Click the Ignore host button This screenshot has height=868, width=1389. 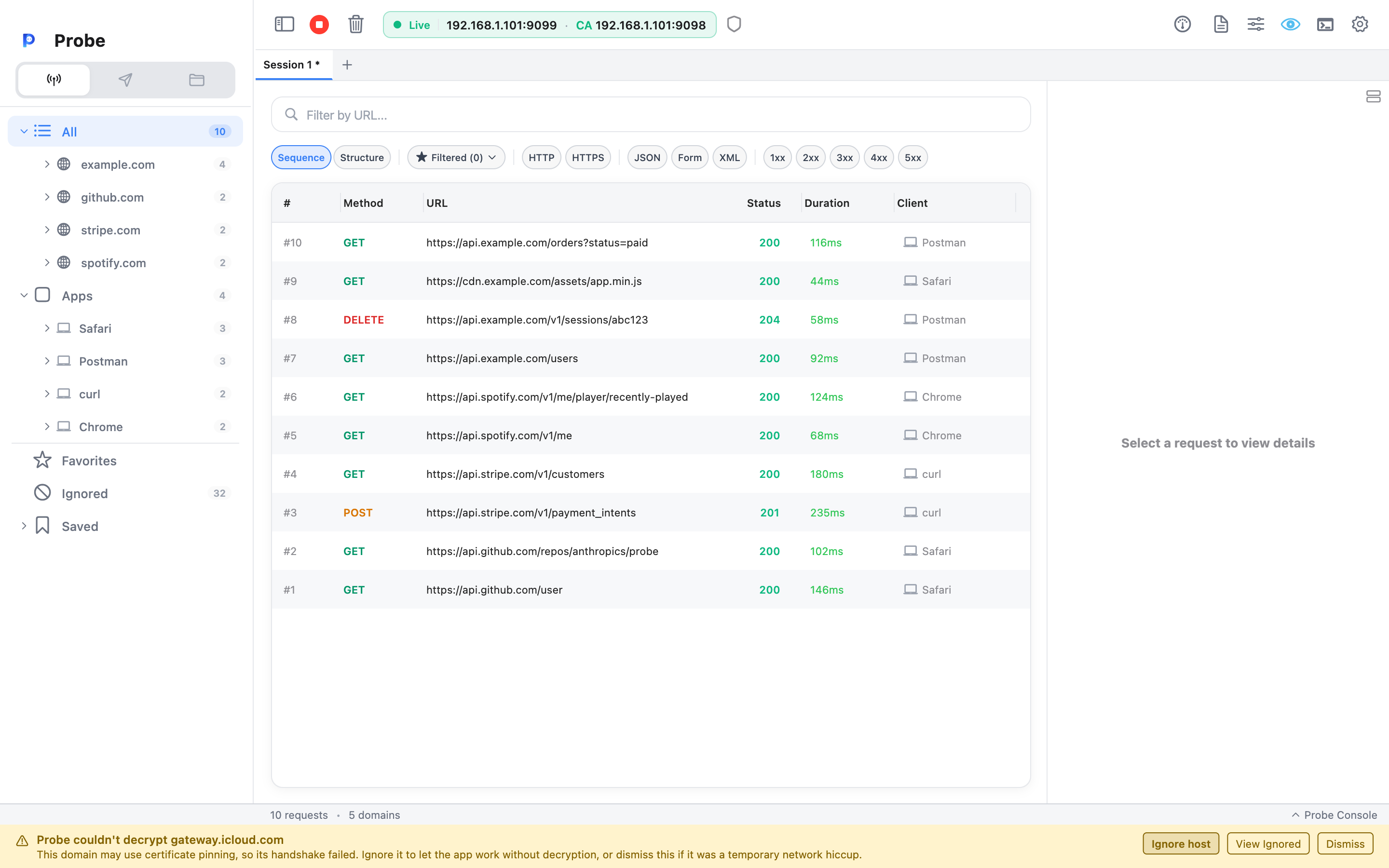click(1181, 843)
